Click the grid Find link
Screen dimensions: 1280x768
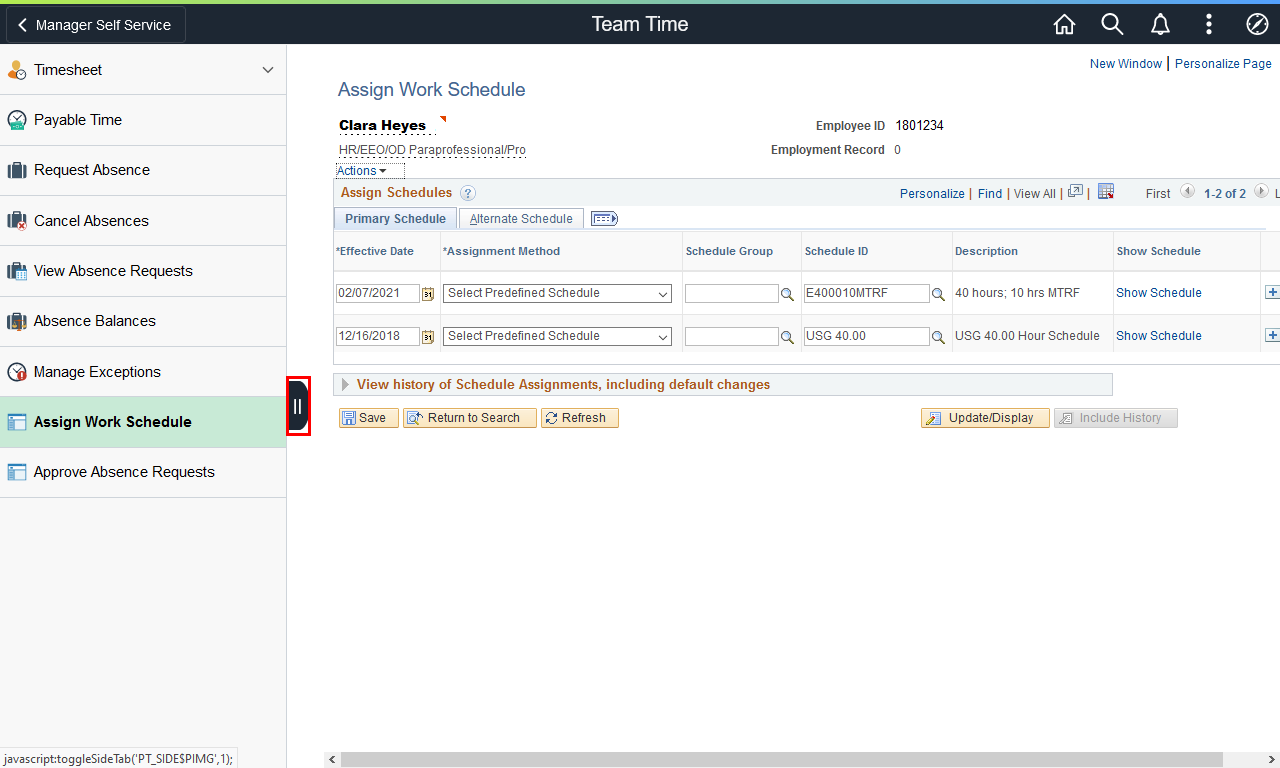coord(990,193)
